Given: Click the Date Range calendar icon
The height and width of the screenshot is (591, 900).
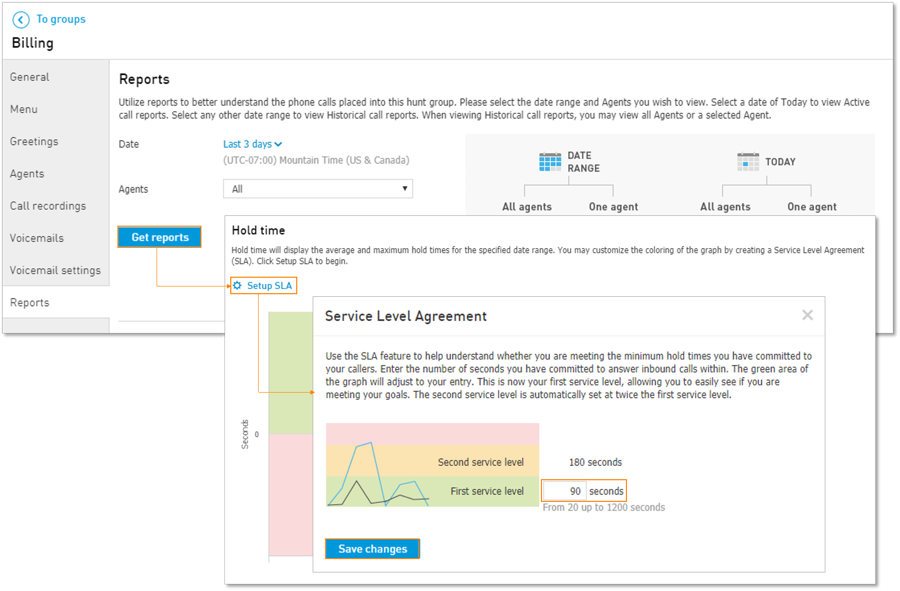Looking at the screenshot, I should [x=550, y=162].
